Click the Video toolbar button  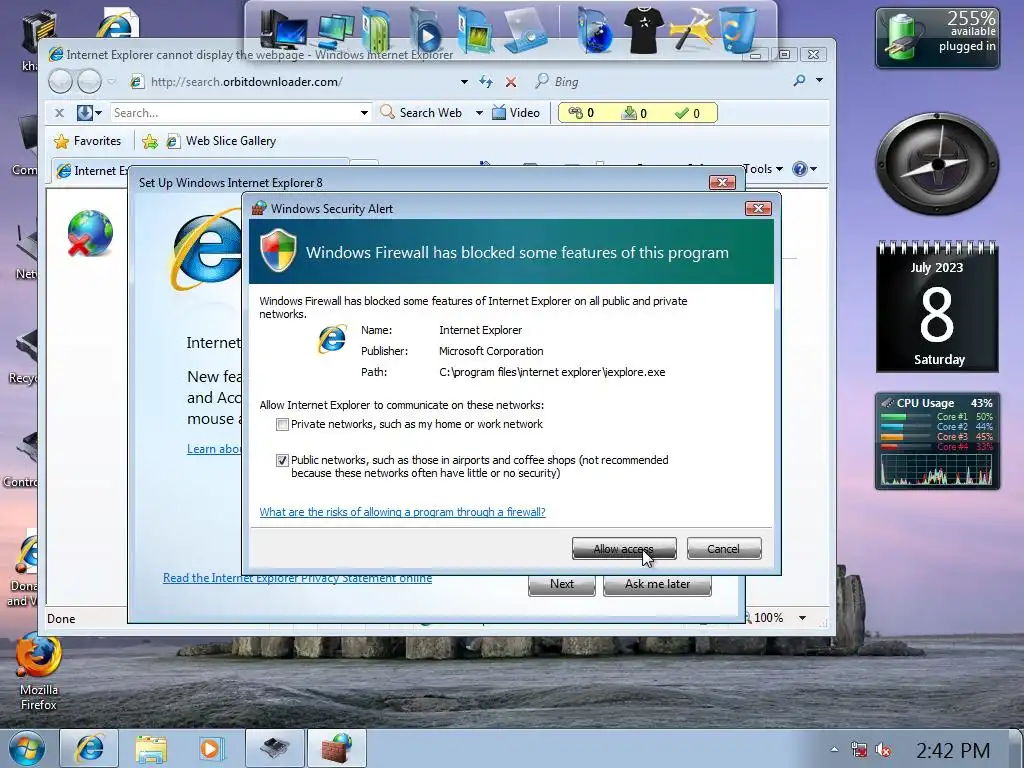coord(516,112)
